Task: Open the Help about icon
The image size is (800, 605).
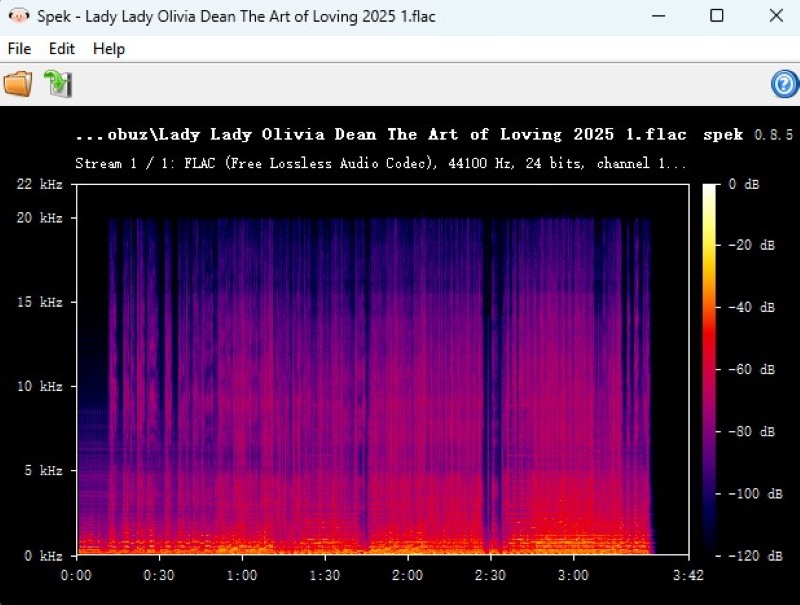Action: point(785,84)
